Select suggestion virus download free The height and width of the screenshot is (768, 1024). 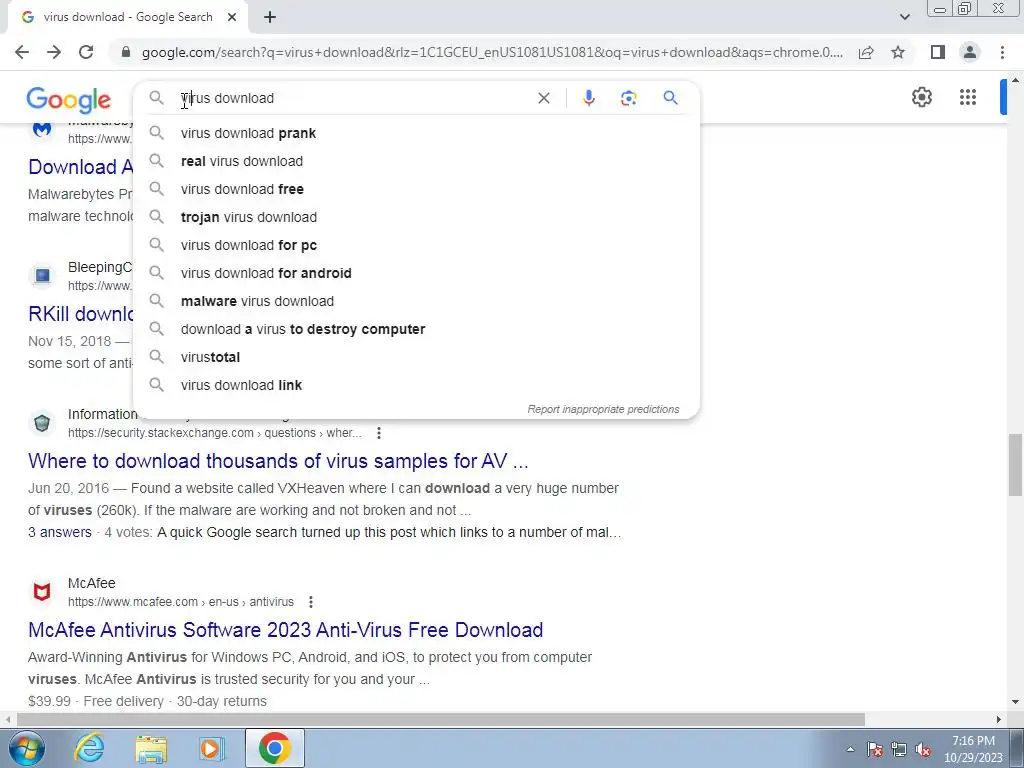[x=416, y=189]
